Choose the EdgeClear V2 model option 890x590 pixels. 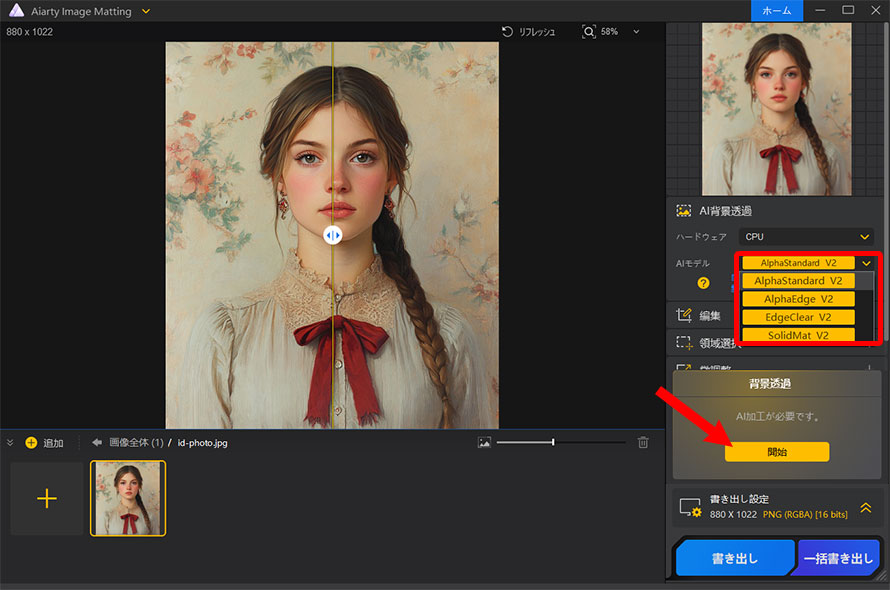click(x=798, y=317)
